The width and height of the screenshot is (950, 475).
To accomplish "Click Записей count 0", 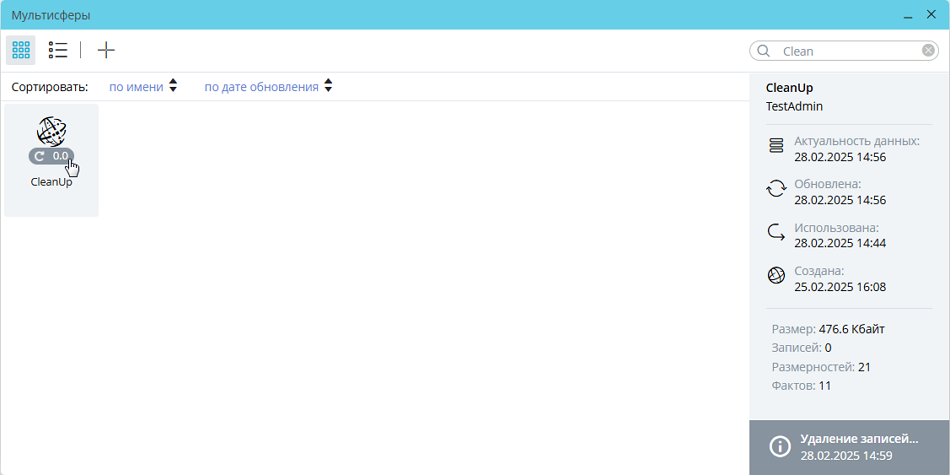I will [x=828, y=348].
